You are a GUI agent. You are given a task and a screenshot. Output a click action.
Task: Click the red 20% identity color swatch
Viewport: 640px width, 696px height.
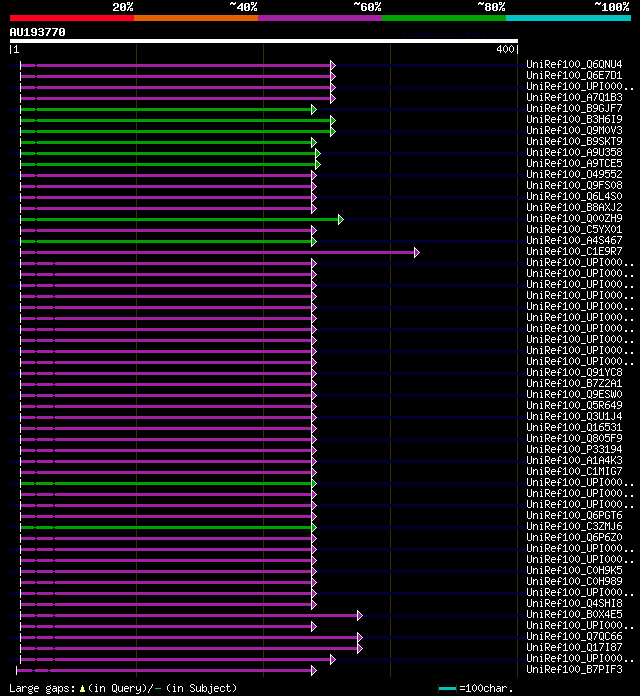[x=72, y=18]
